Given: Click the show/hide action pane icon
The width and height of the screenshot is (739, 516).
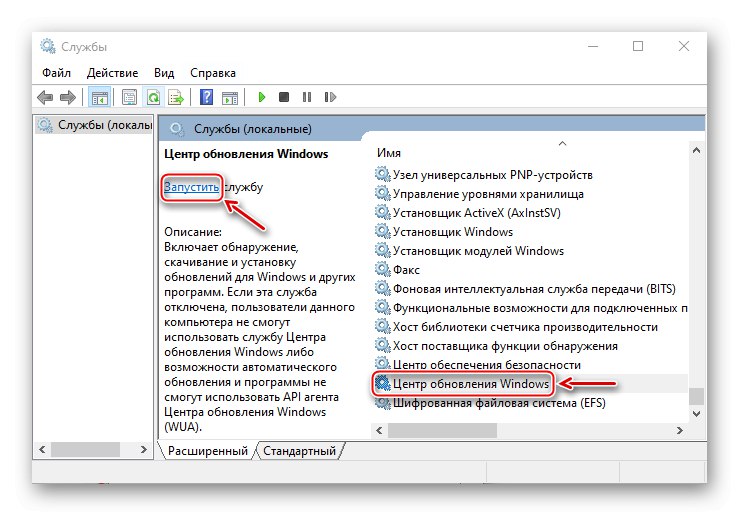Looking at the screenshot, I should pyautogui.click(x=230, y=98).
